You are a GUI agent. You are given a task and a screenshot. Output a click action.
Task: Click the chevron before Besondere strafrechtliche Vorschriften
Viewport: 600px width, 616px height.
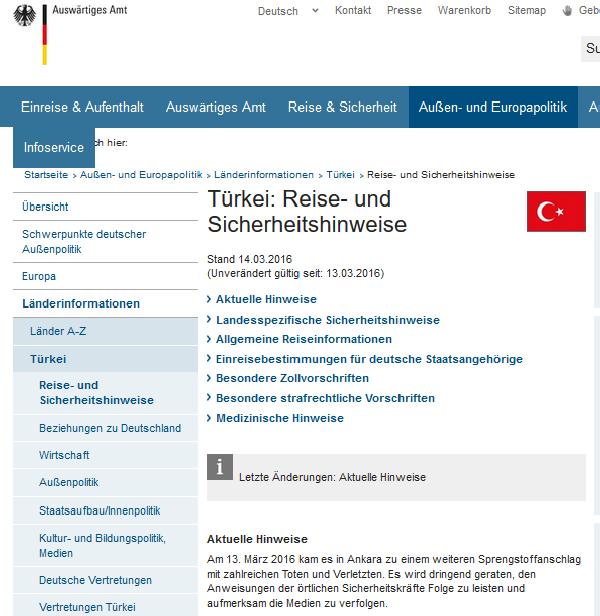[209, 398]
